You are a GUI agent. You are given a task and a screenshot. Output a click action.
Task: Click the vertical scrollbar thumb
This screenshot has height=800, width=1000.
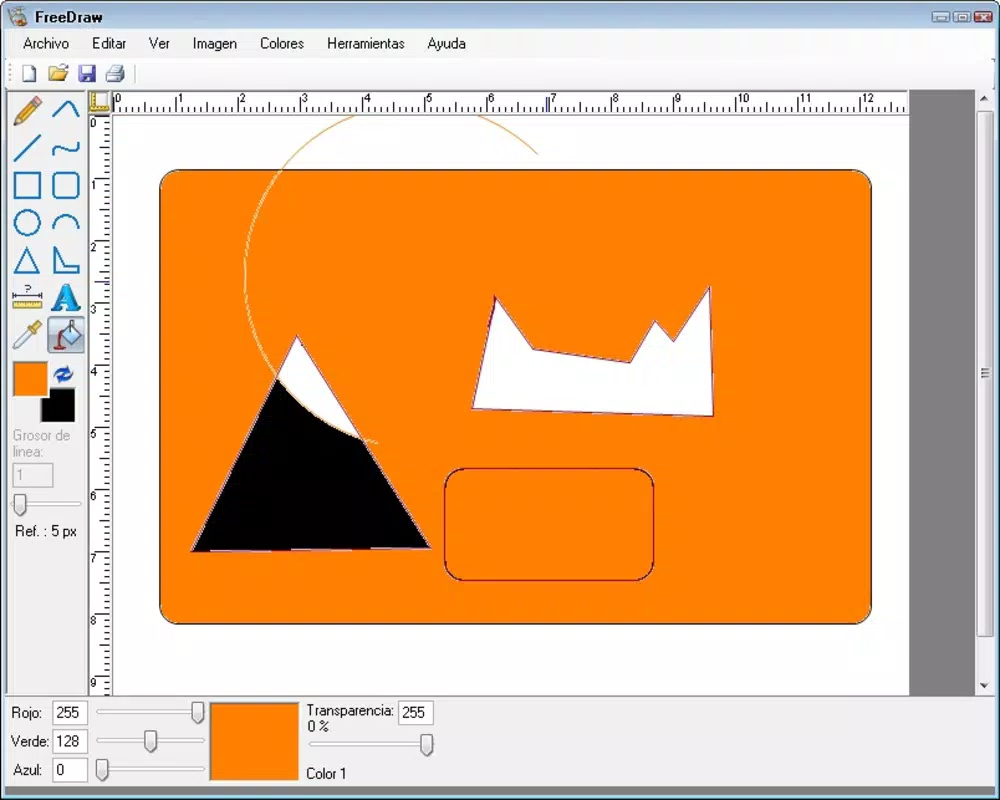tap(984, 373)
